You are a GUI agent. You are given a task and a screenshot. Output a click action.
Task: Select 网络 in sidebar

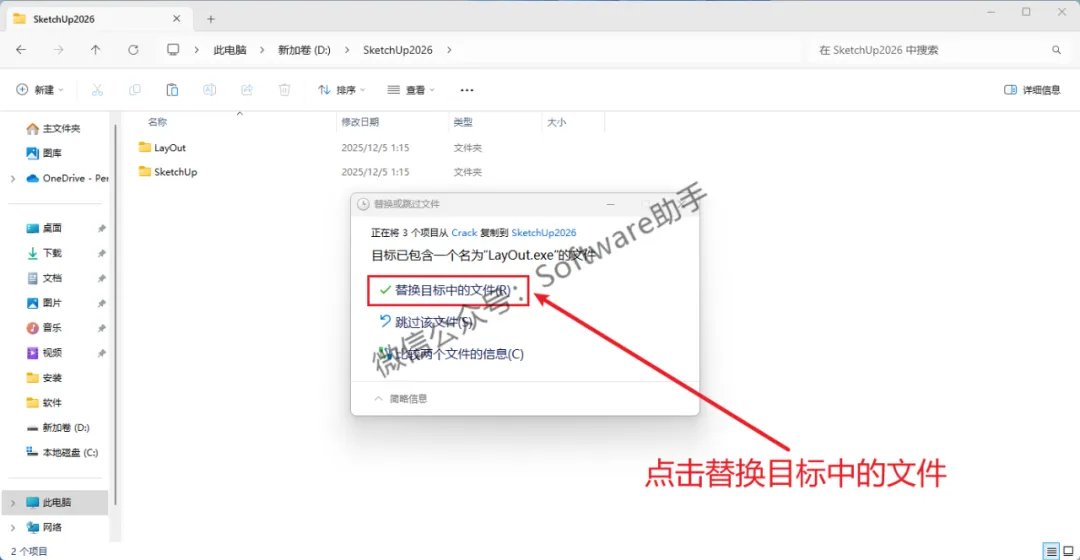click(44, 528)
